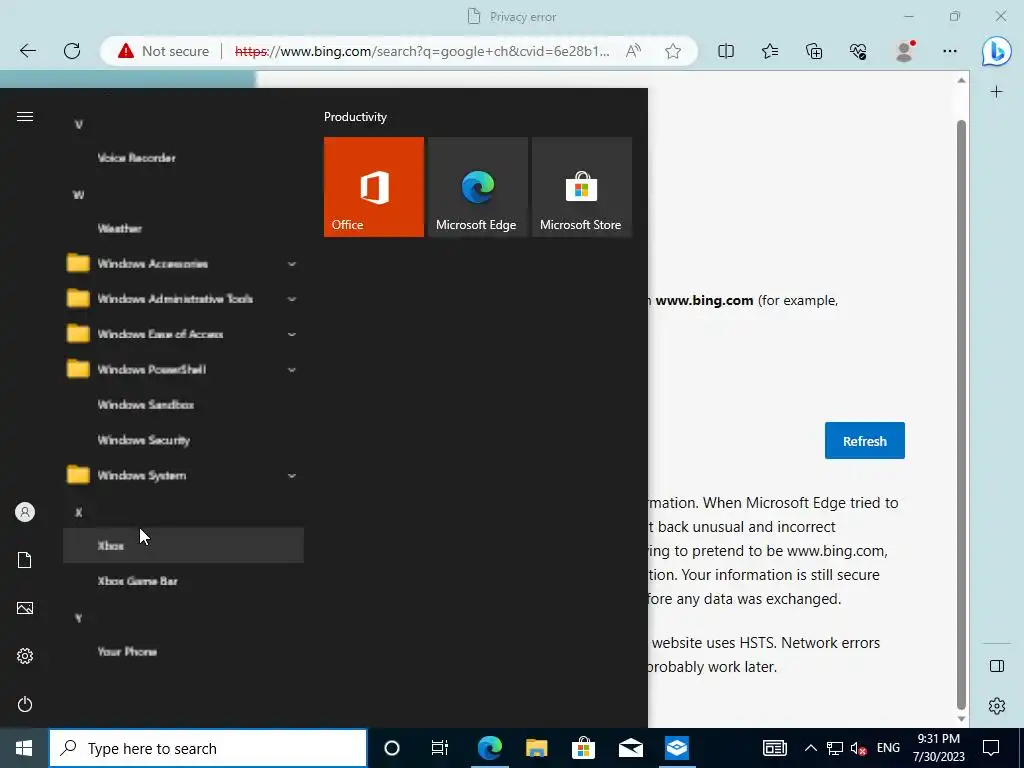The width and height of the screenshot is (1024, 768).
Task: Open Documents icon in Start menu sidebar
Action: (25, 560)
